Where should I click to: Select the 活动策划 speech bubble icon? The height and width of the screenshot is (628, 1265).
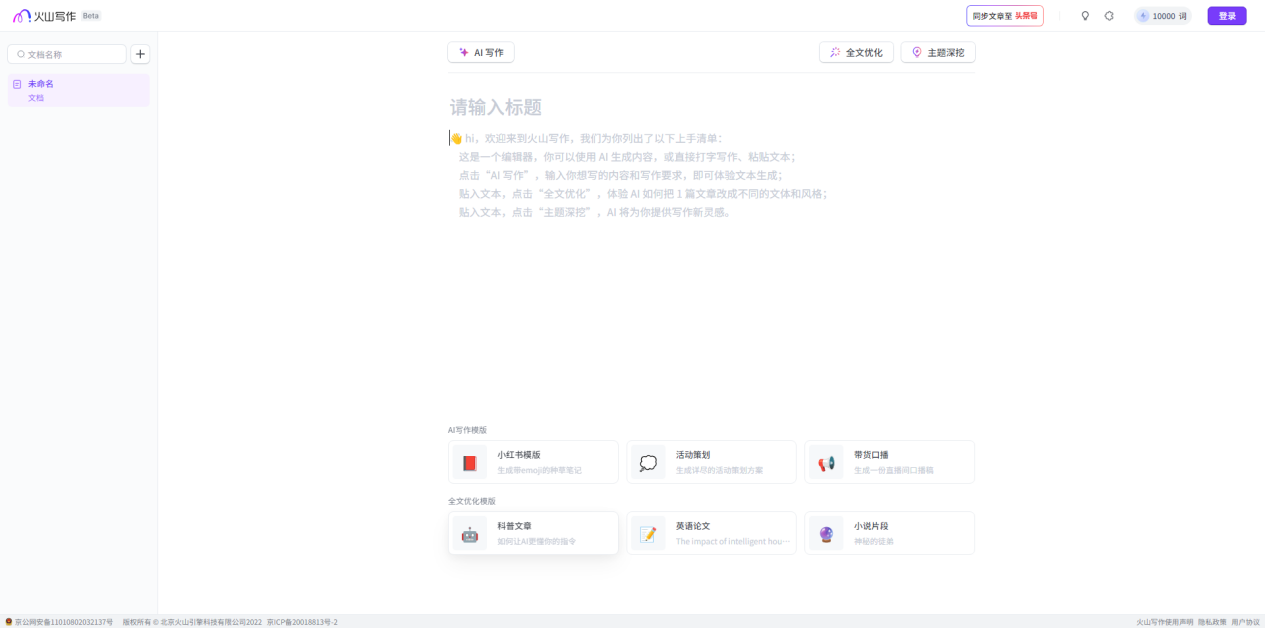(x=648, y=463)
